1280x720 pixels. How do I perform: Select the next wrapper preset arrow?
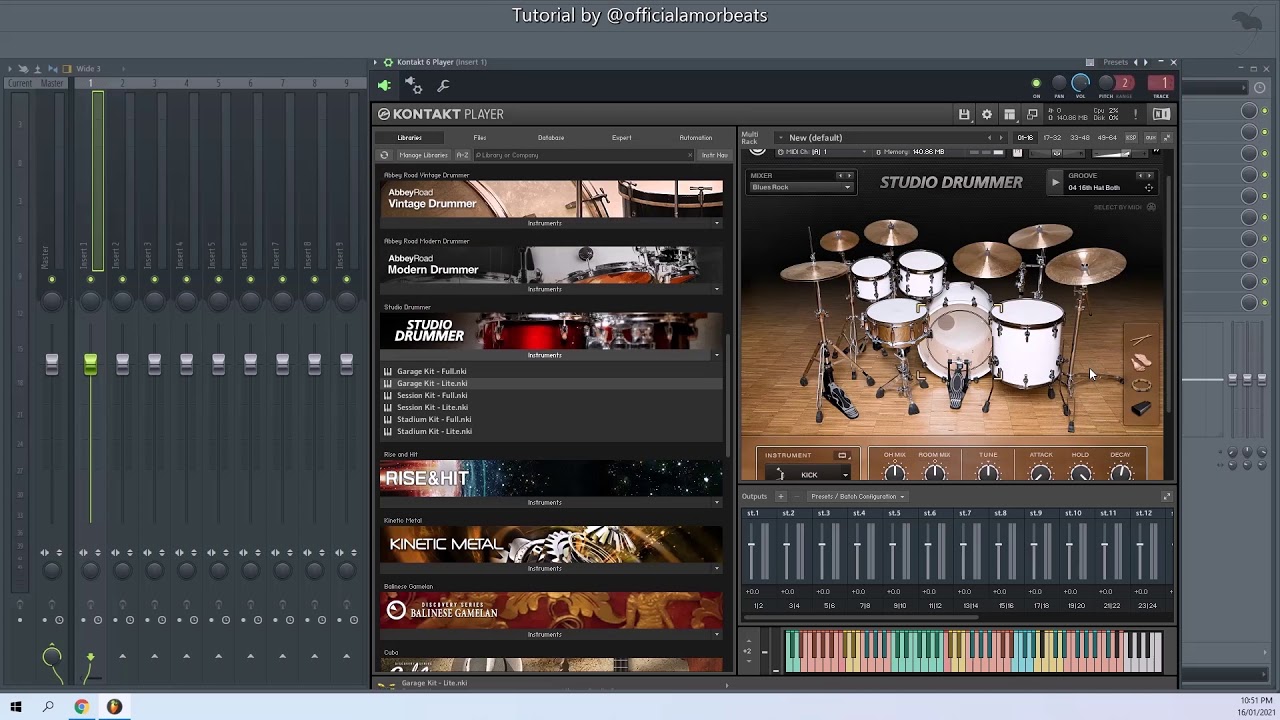point(1146,62)
